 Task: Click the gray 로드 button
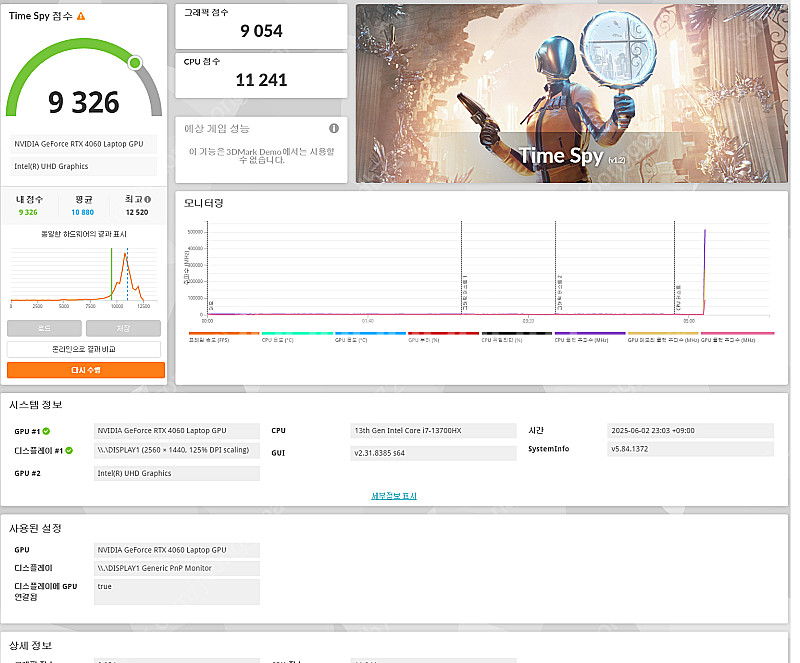click(44, 328)
